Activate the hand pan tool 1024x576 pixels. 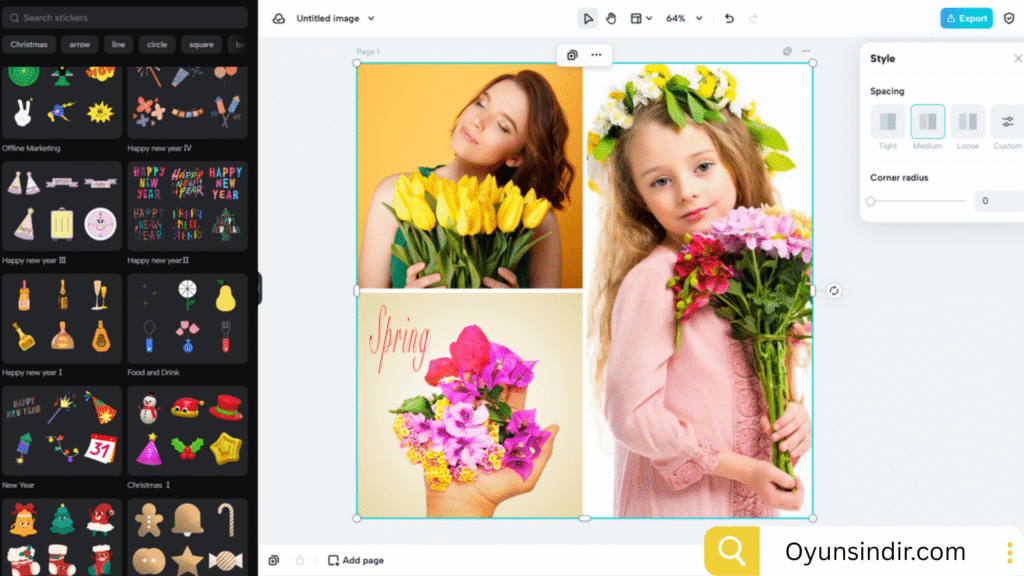tap(611, 17)
